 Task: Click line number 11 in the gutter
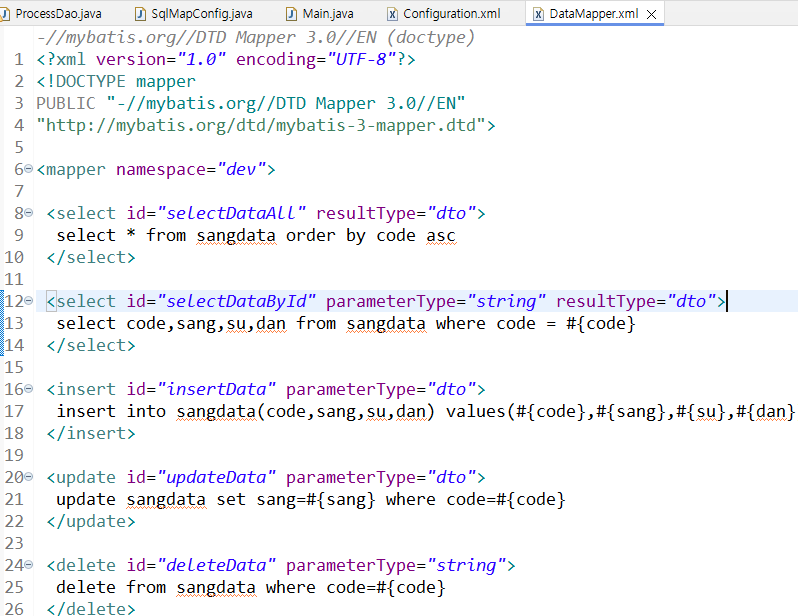14,279
